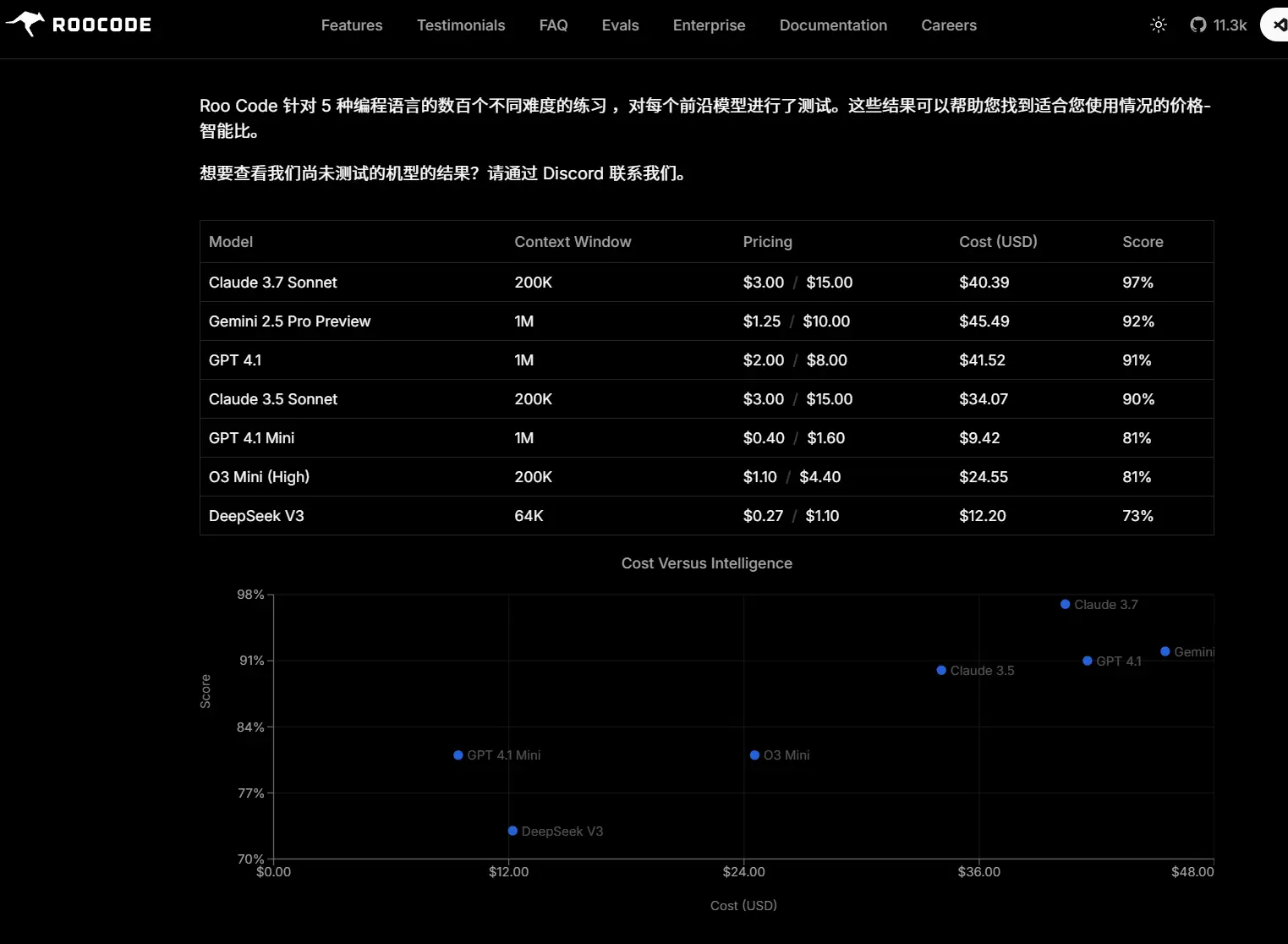1288x944 pixels.
Task: Open the FAQ nav link
Action: point(554,25)
